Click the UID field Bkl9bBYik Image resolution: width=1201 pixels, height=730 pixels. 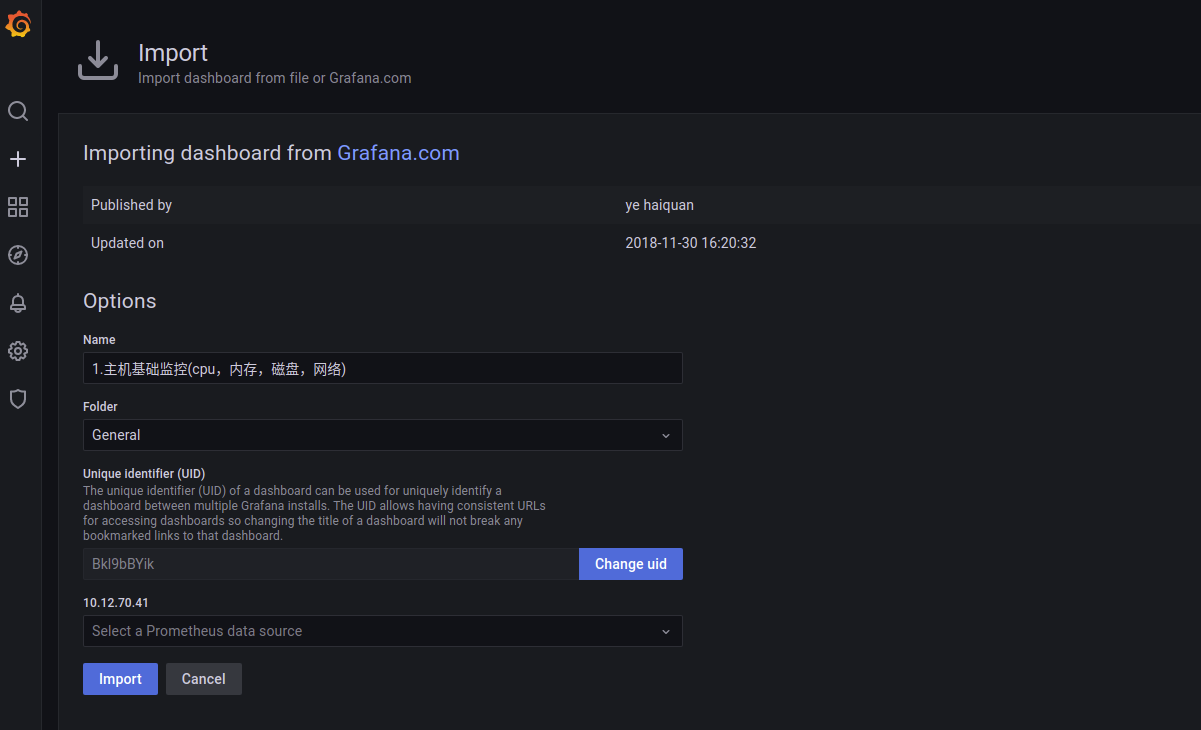pyautogui.click(x=331, y=564)
